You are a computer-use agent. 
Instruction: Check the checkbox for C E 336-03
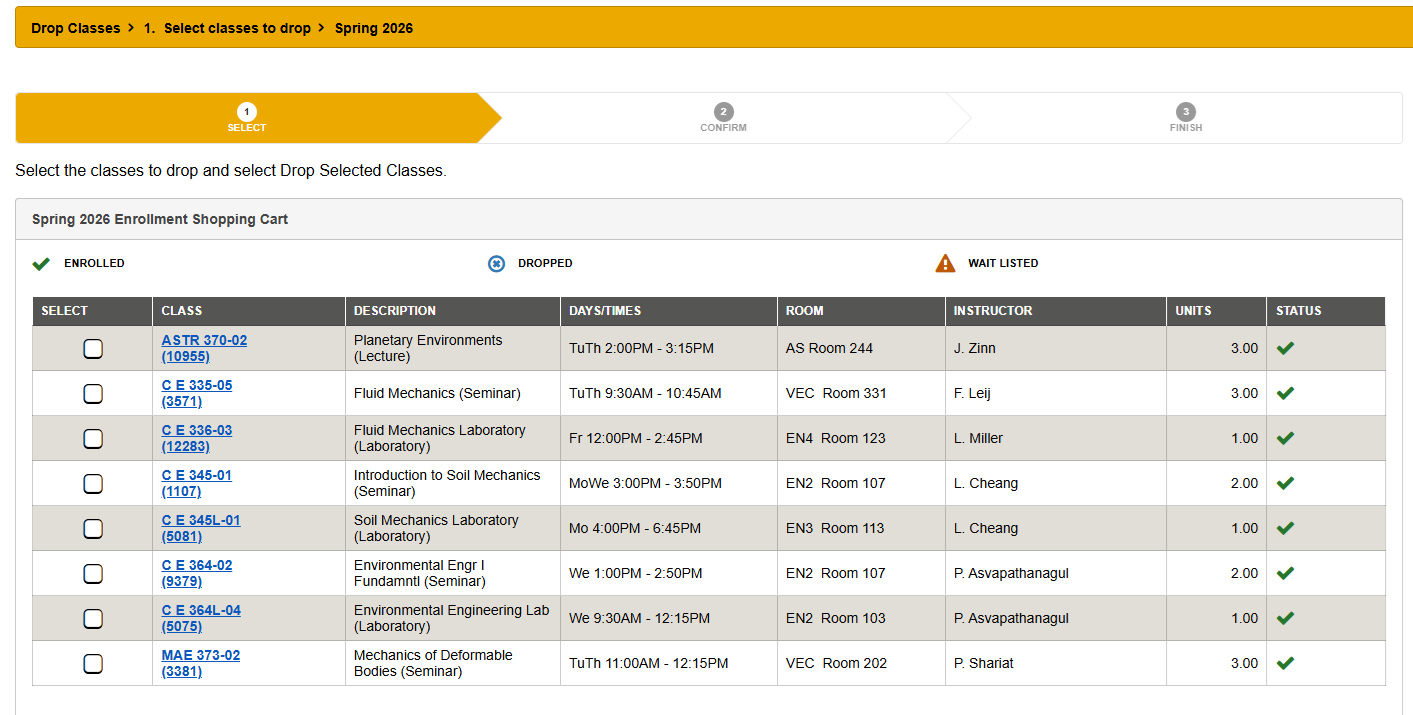point(93,438)
